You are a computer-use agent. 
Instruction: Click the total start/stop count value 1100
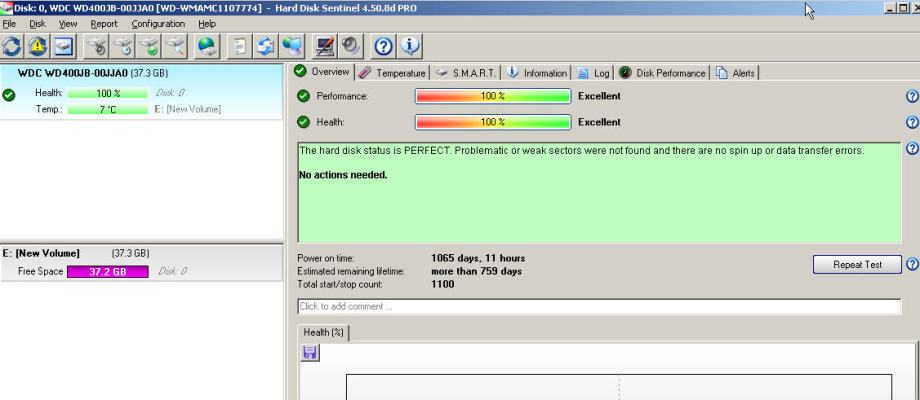pyautogui.click(x=443, y=284)
